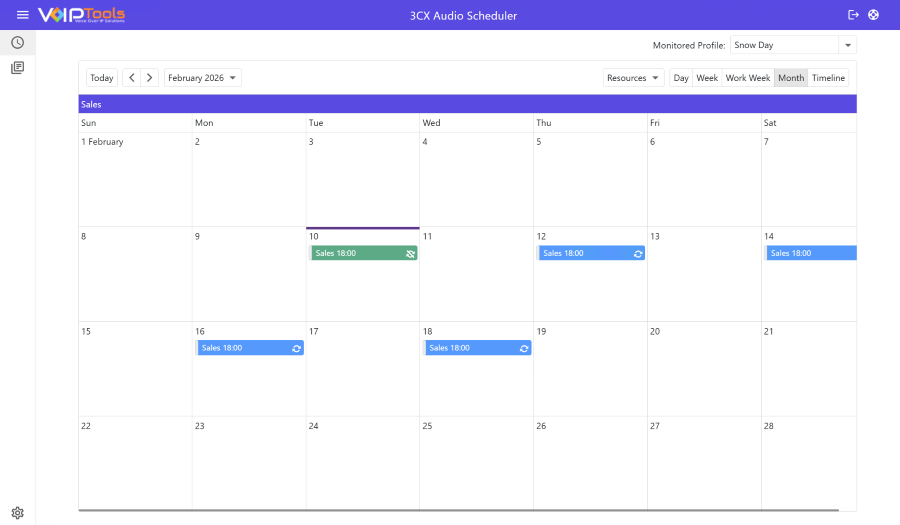900x525 pixels.
Task: Click recurrence icon on February 12 event
Action: [638, 254]
